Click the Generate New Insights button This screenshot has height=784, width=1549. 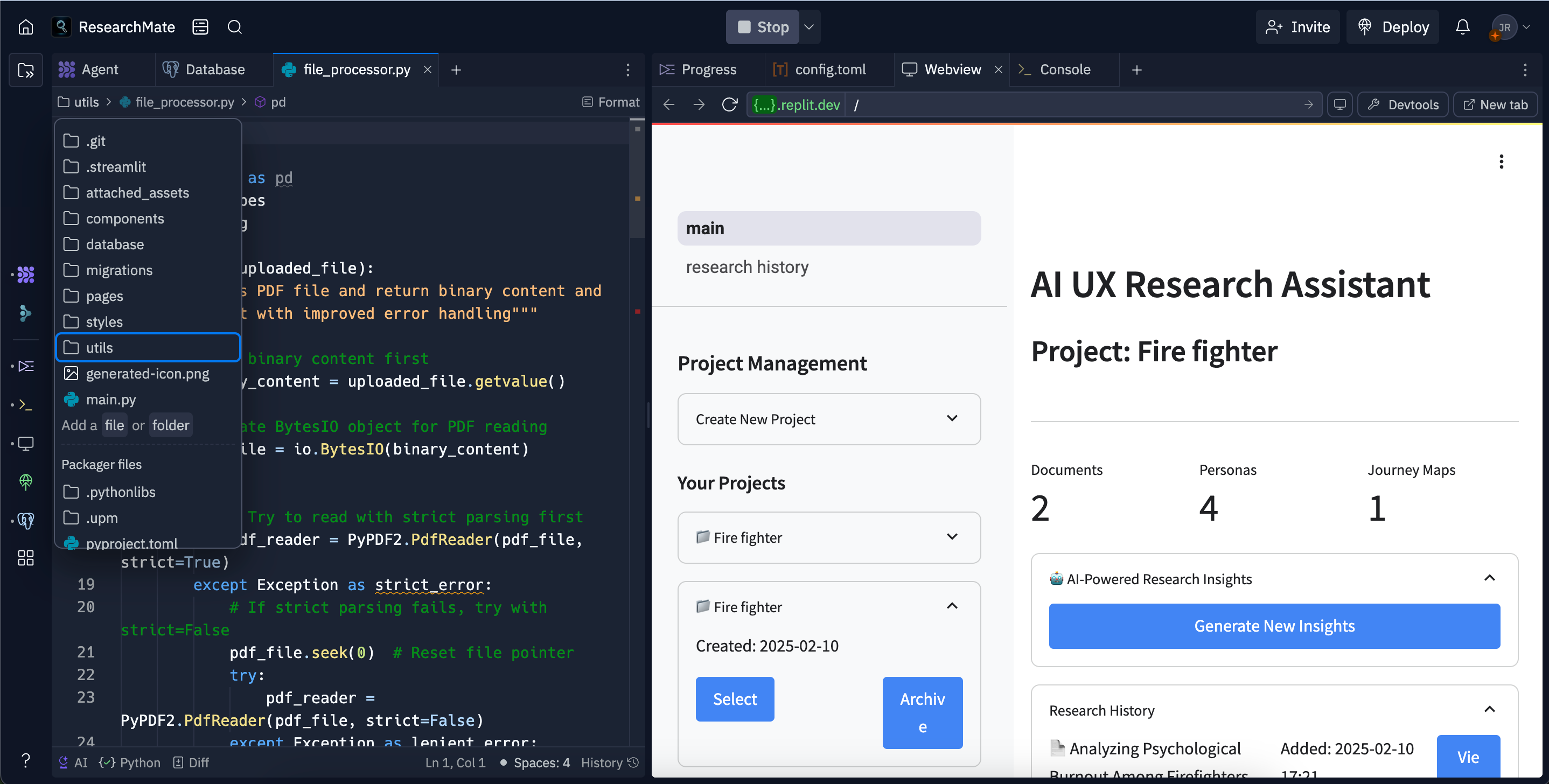pyautogui.click(x=1274, y=626)
